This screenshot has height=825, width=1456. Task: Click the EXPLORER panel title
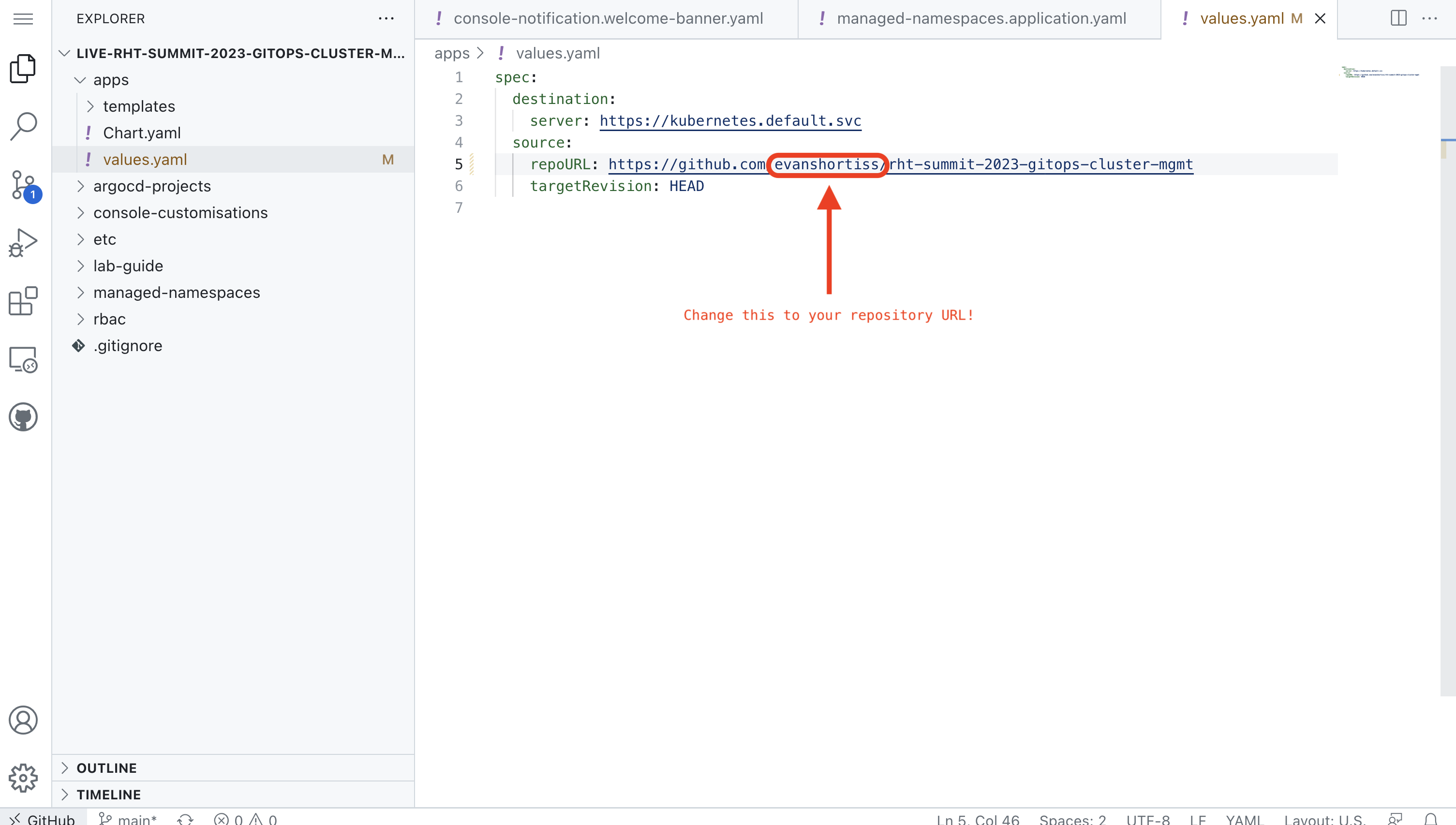[x=110, y=19]
